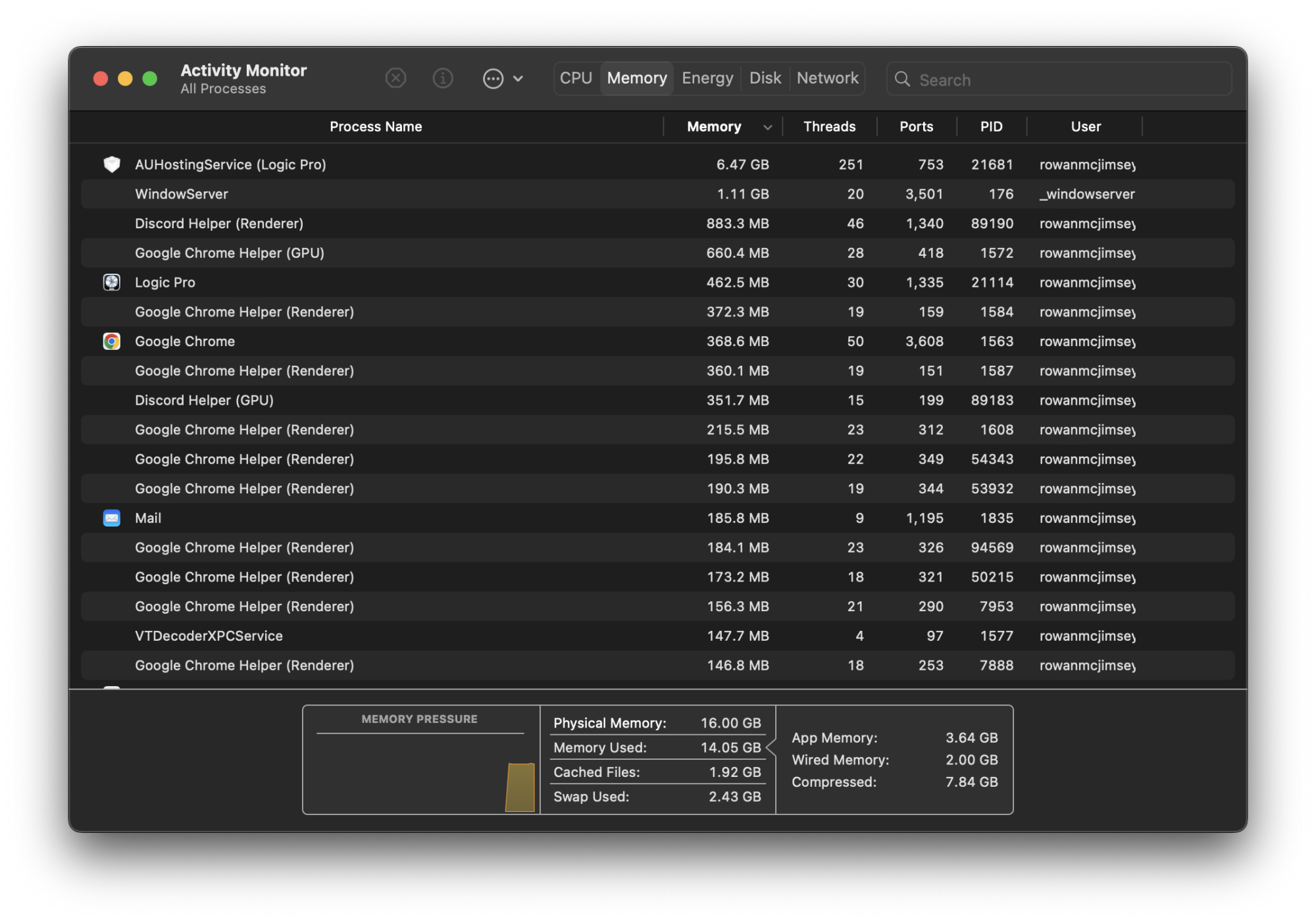Sort by PID column header
Screen dimensions: 1316x923
[991, 127]
